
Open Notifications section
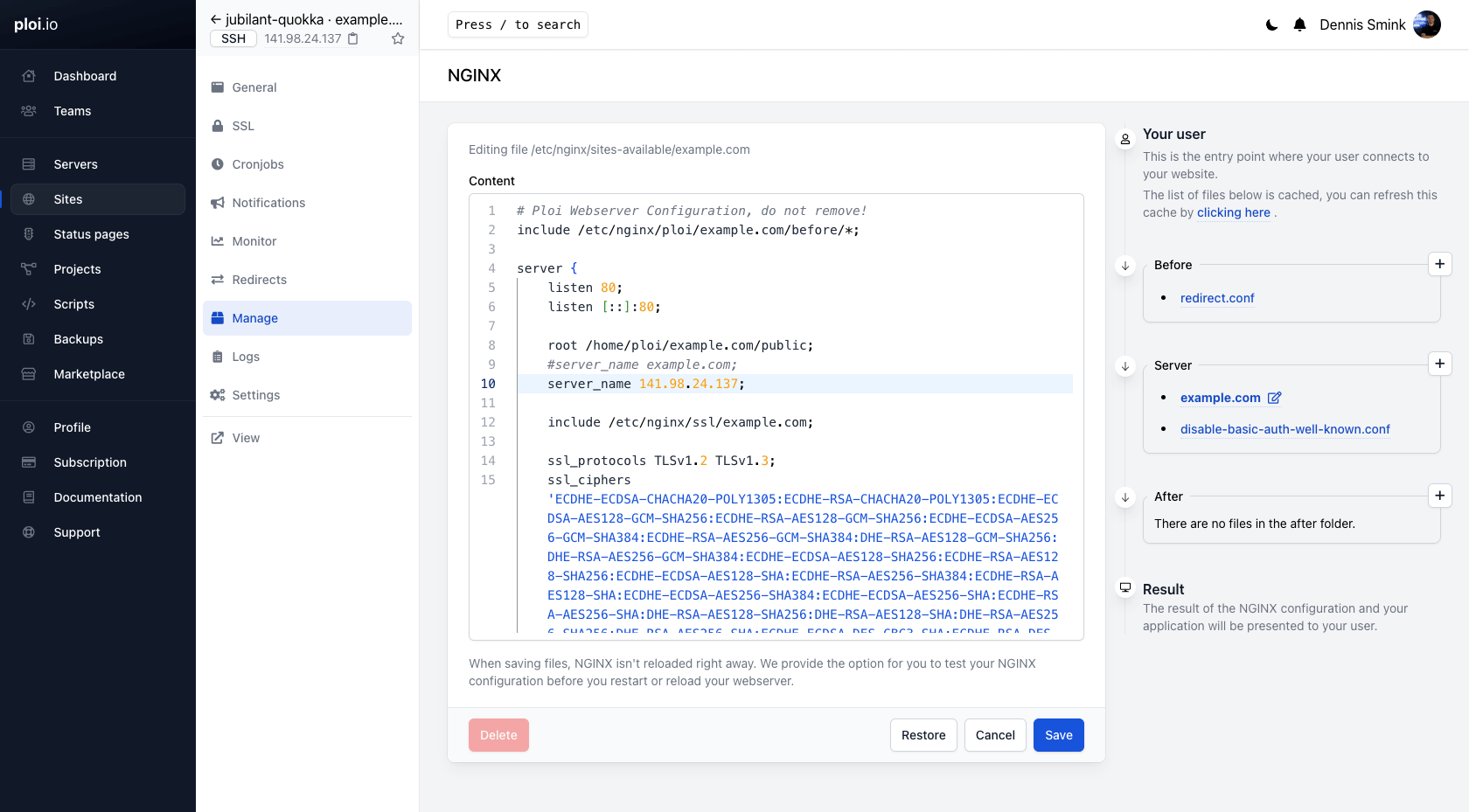click(307, 203)
